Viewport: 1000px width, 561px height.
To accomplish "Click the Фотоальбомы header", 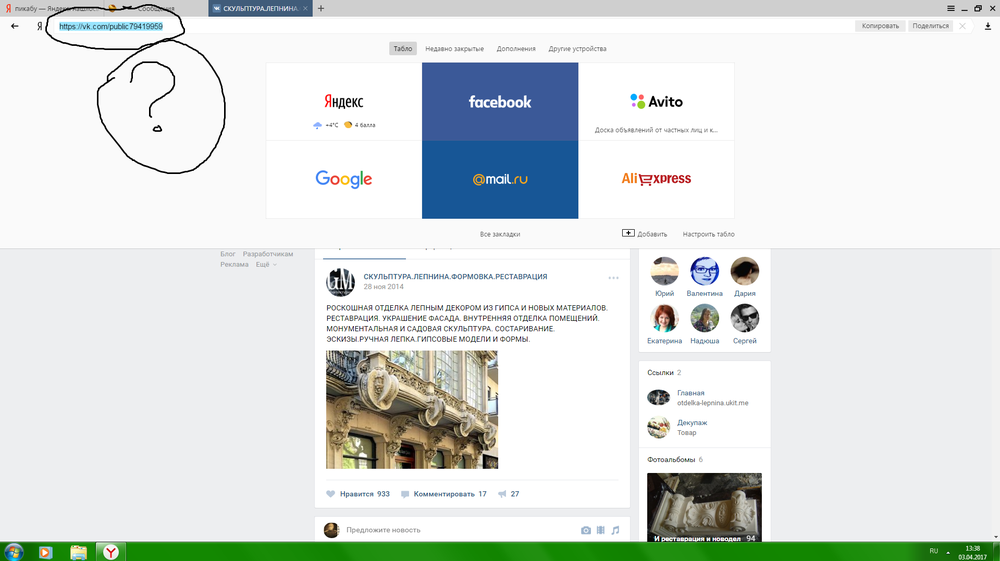I will click(675, 460).
